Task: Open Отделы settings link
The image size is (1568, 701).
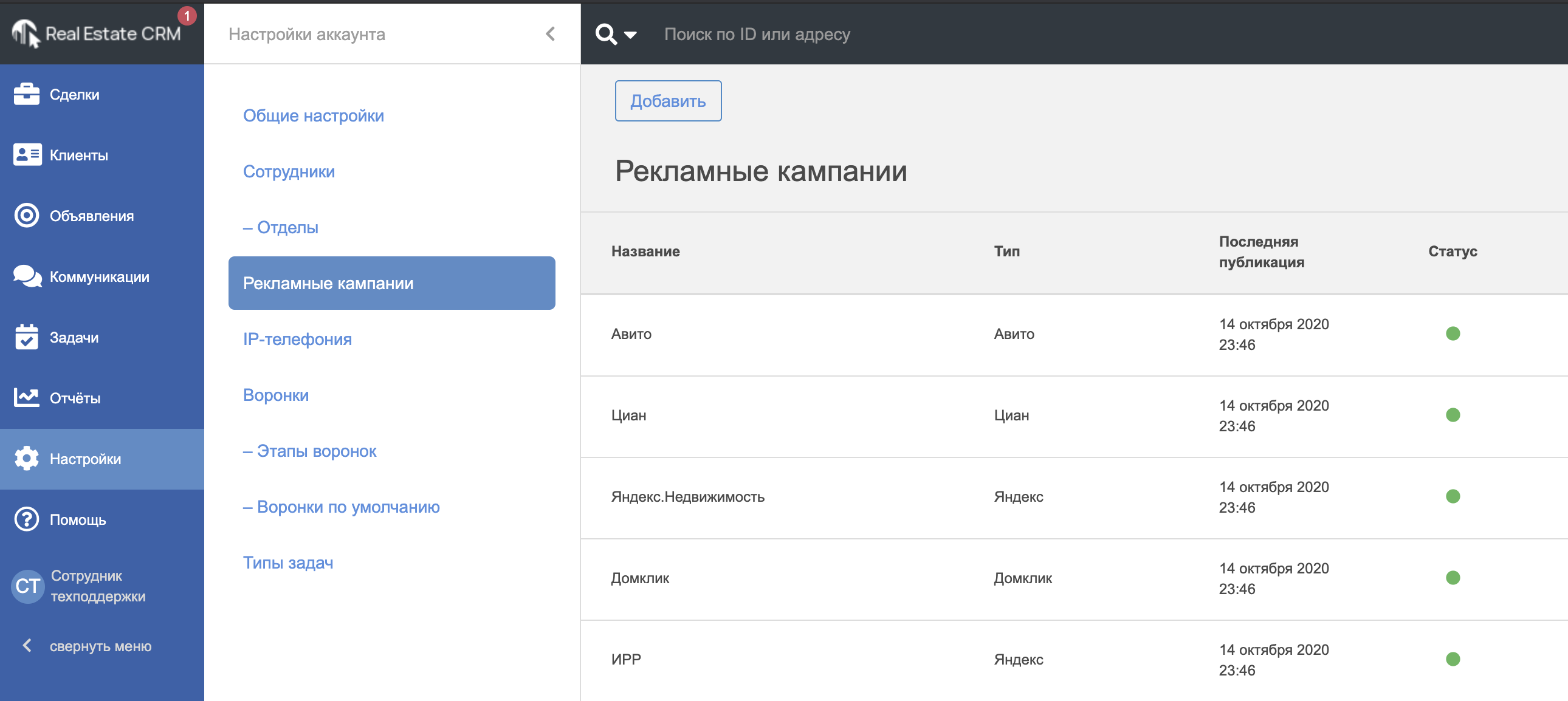Action: tap(281, 228)
